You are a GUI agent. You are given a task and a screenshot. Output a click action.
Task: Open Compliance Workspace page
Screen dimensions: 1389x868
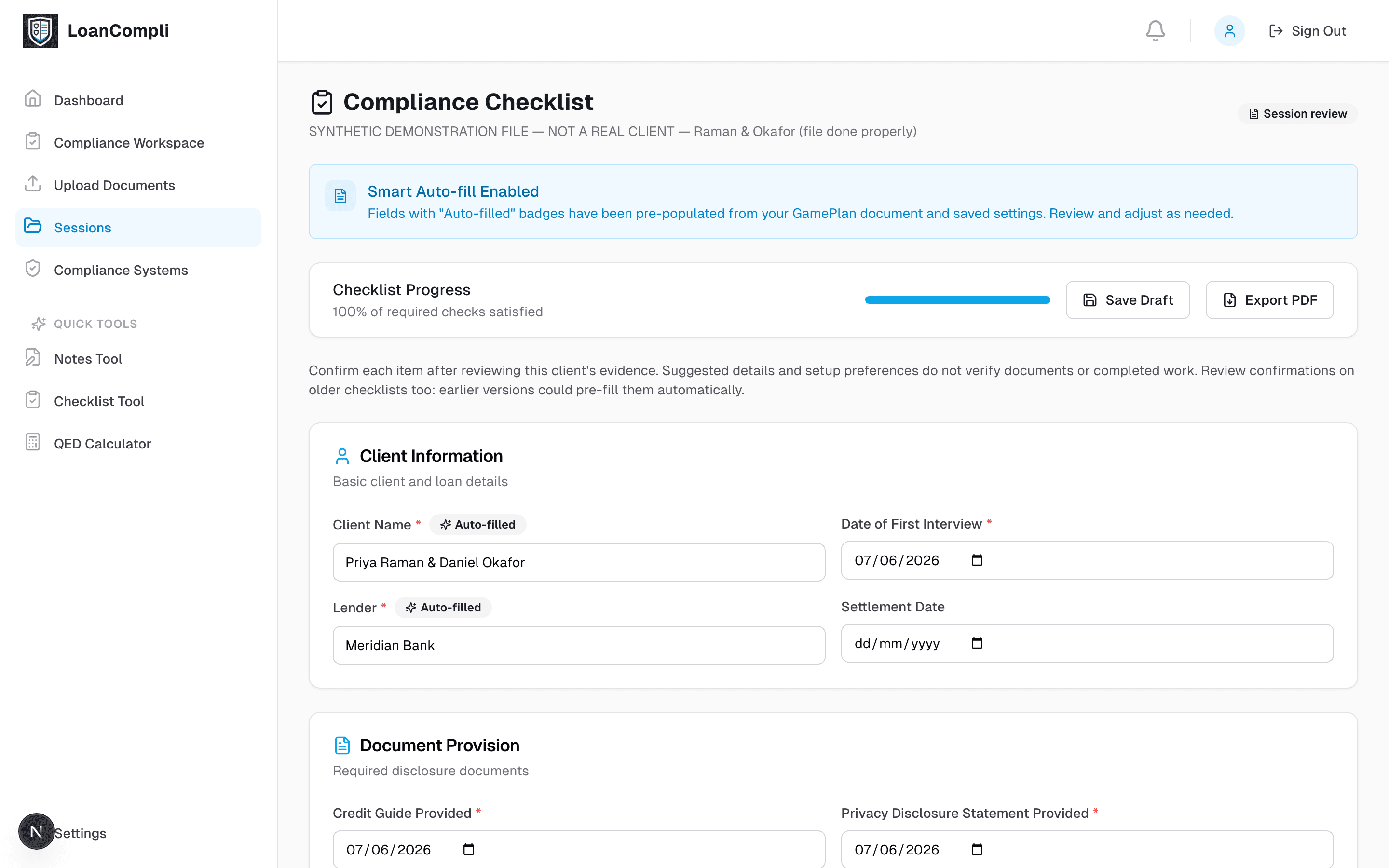(x=138, y=143)
